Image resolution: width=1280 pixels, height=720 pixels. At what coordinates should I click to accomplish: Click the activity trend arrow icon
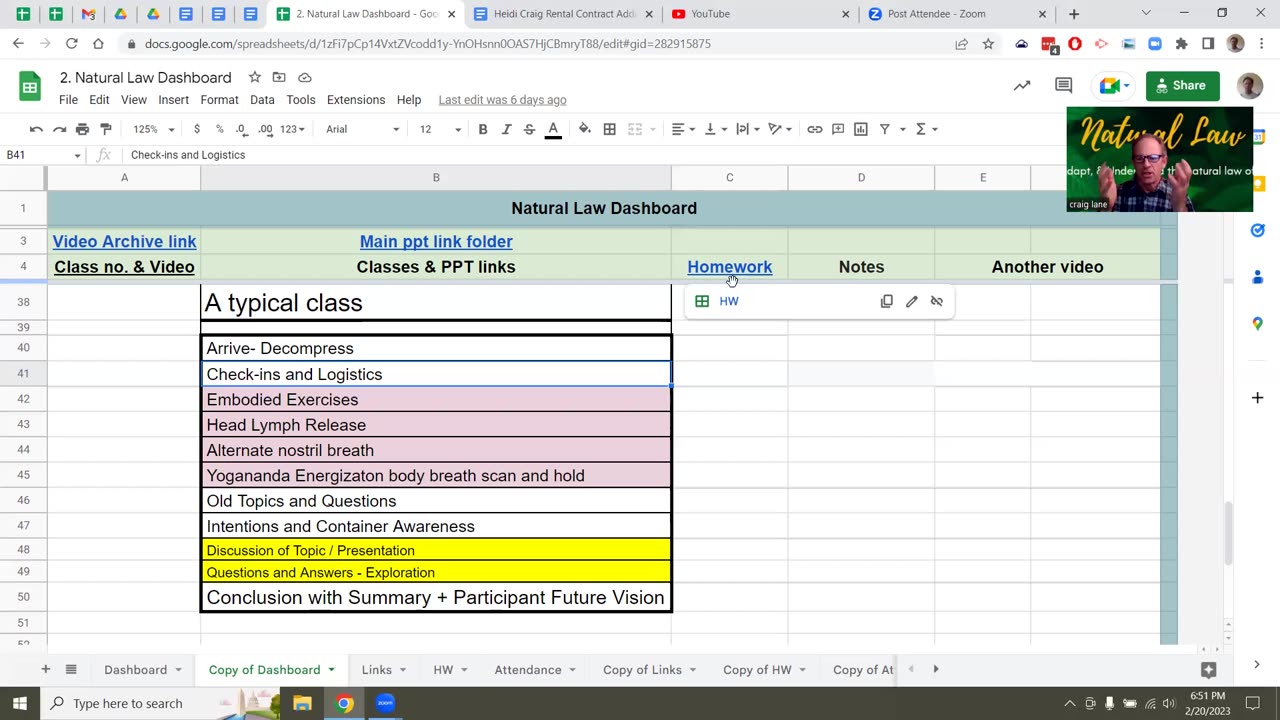point(1022,86)
